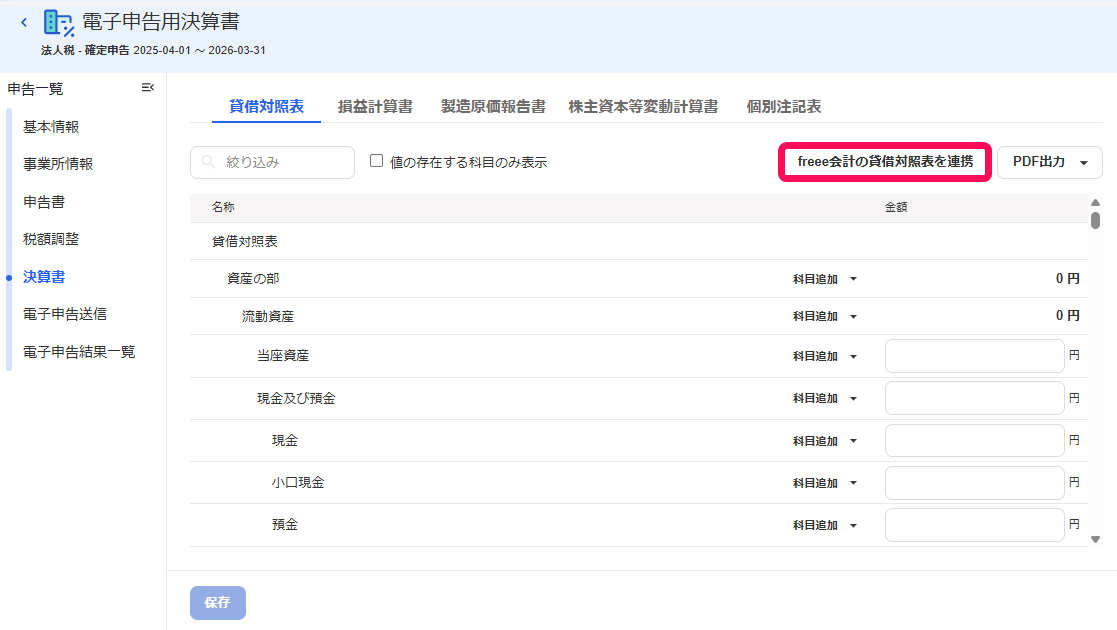Viewport: 1117px width, 630px height.
Task: Click the table scrollbar thumb
Action: coord(1096,220)
